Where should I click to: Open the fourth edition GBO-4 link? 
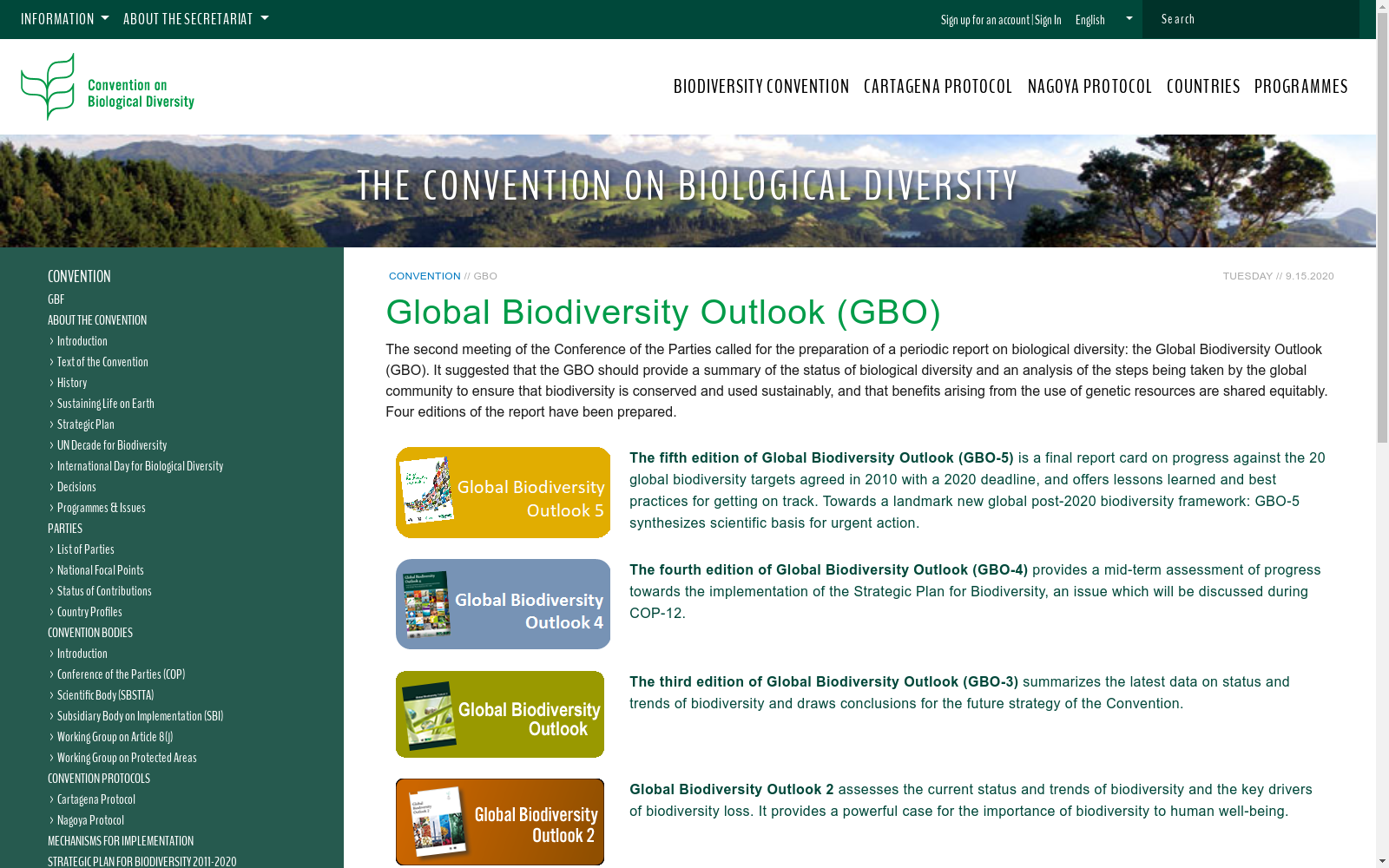click(828, 569)
